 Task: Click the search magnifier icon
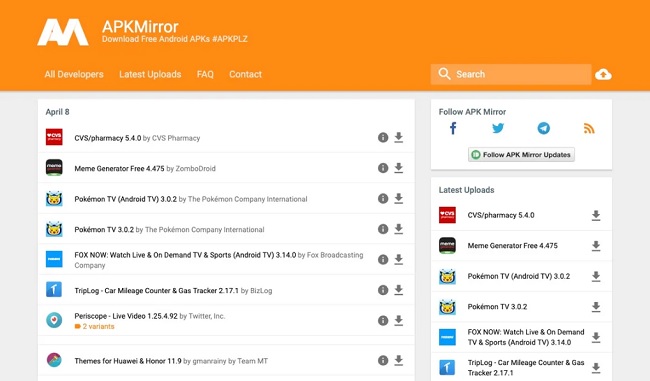tap(444, 74)
